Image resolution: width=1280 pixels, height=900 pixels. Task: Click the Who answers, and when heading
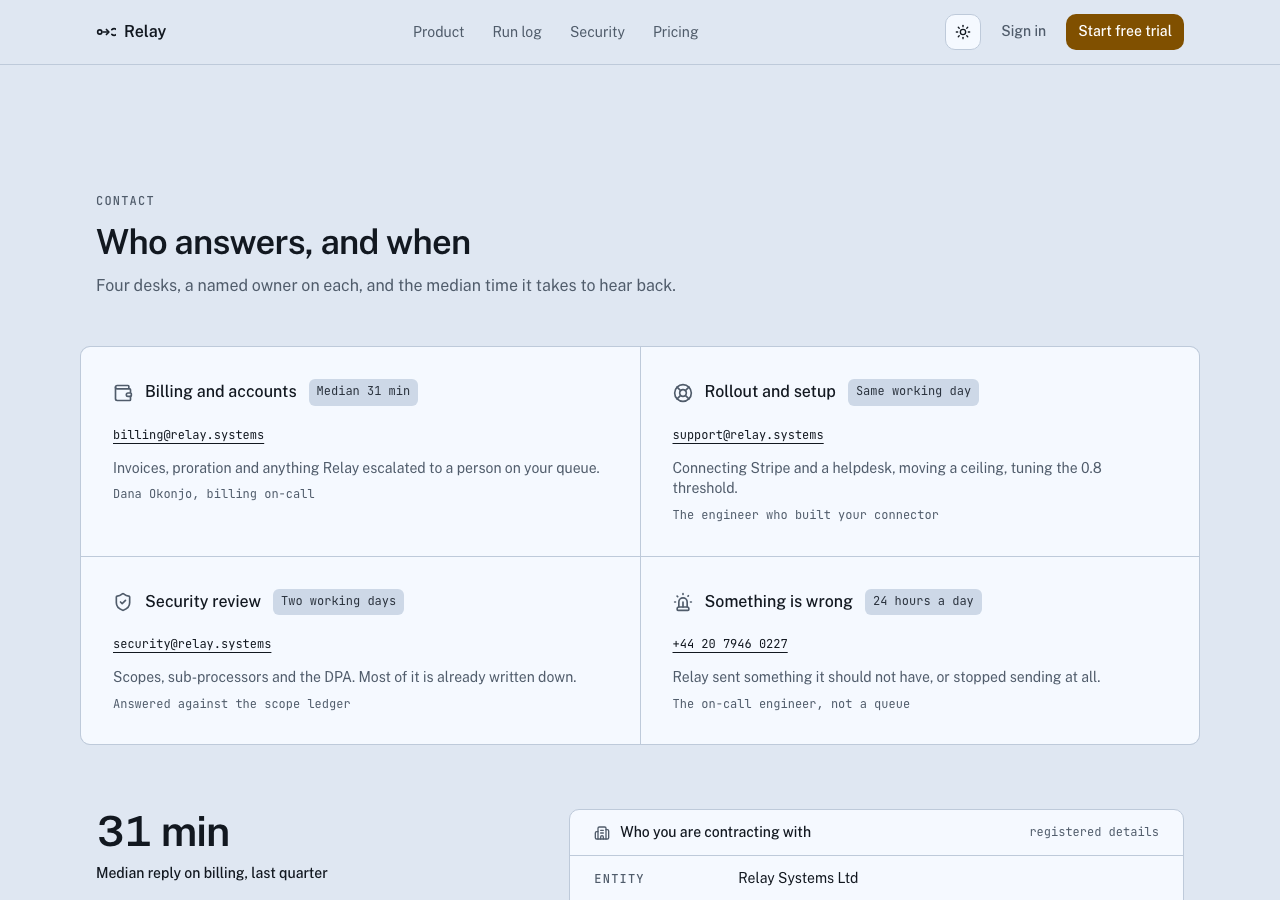click(x=283, y=242)
